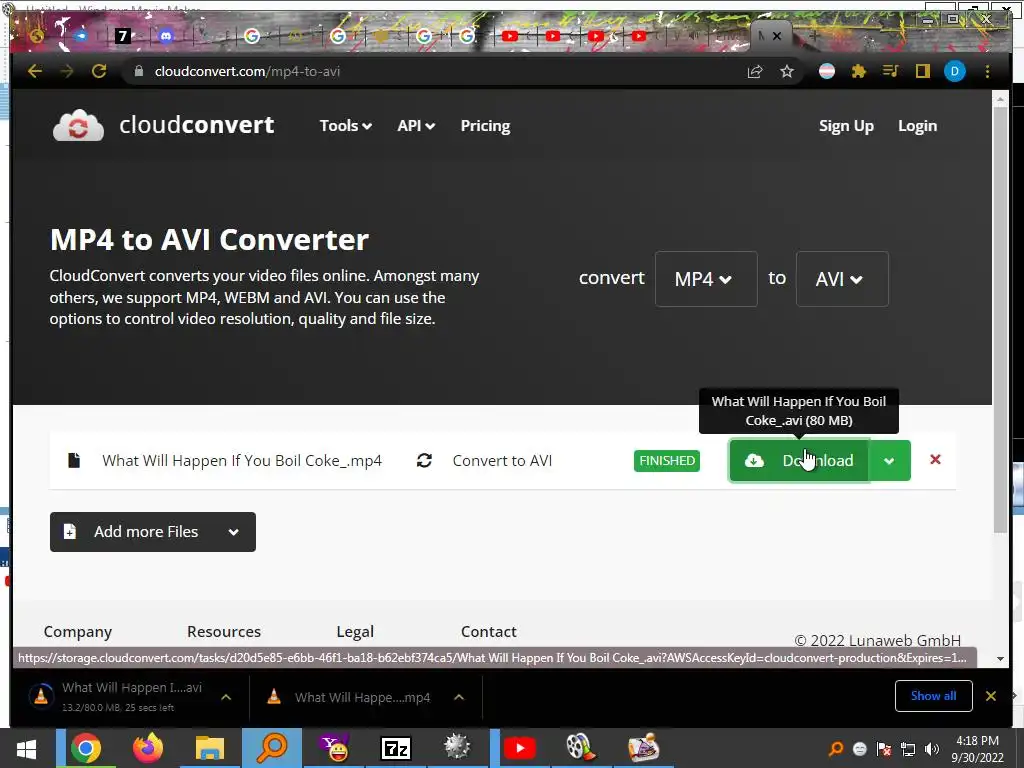
Task: Show all downloads
Action: click(x=933, y=696)
